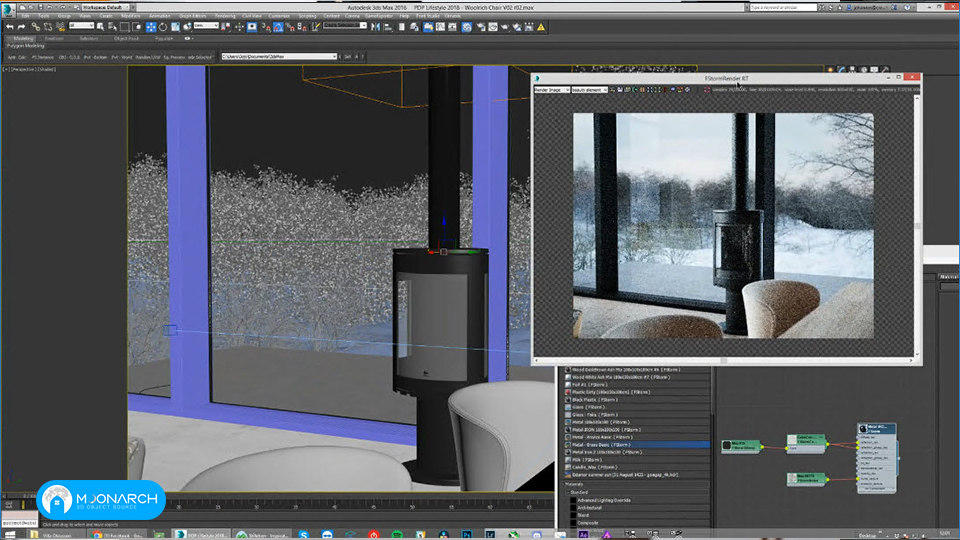Toggle the Percent Snap button
The width and height of the screenshot is (960, 540).
click(290, 27)
